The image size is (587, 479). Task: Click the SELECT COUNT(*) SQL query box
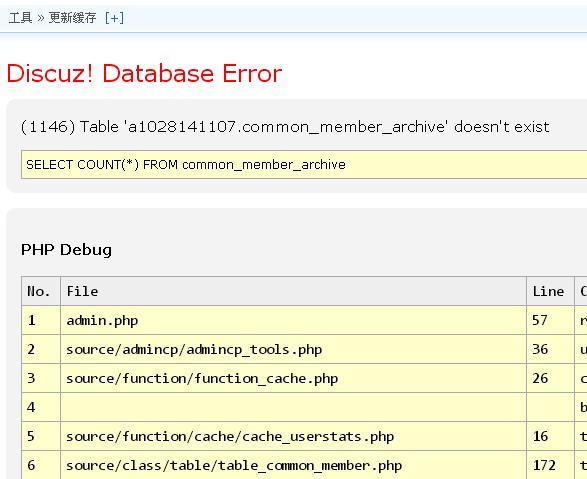click(x=304, y=165)
